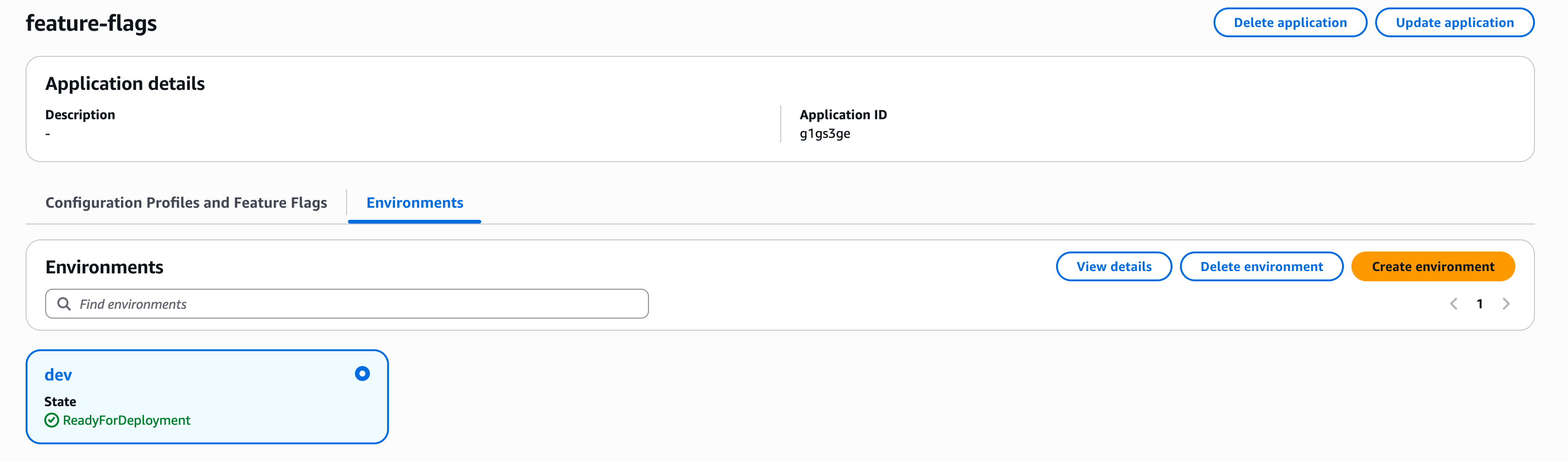Click Delete application button
Viewport: 1568px width, 462px height.
click(1290, 22)
